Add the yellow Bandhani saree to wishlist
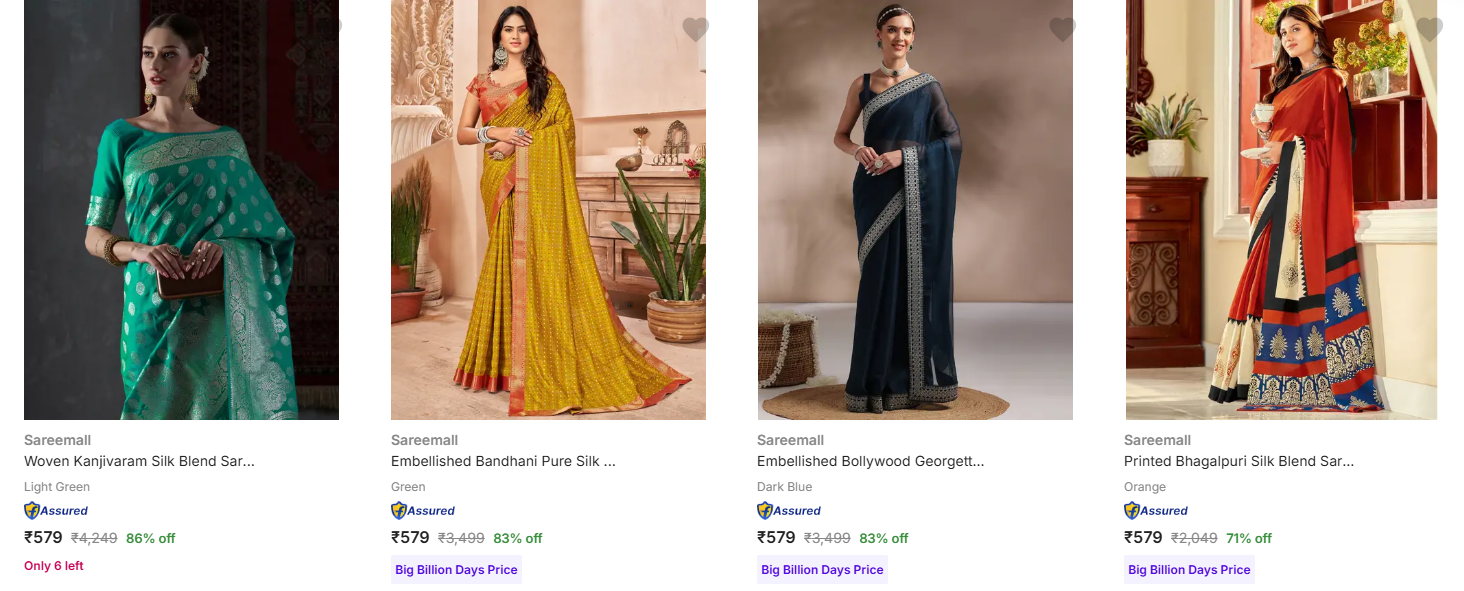 [695, 30]
